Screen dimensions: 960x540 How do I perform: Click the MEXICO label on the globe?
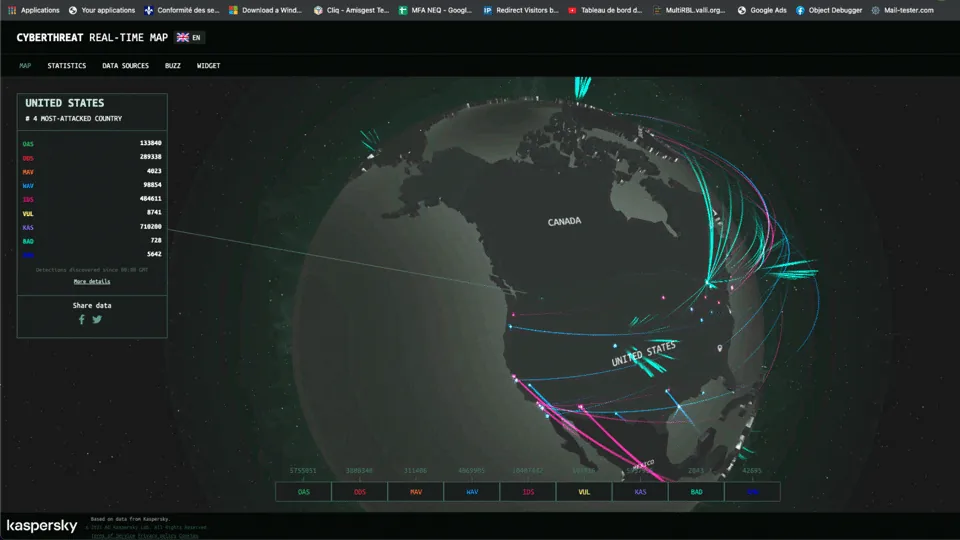click(643, 465)
